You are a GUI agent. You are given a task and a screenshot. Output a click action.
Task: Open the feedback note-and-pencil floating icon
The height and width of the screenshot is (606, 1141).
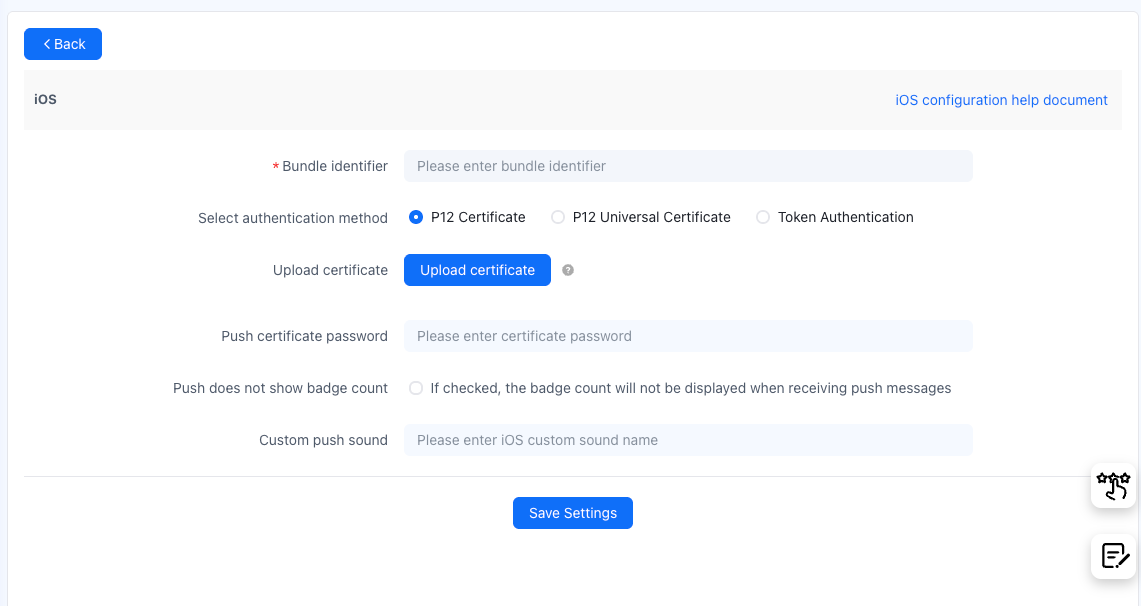(x=1114, y=555)
